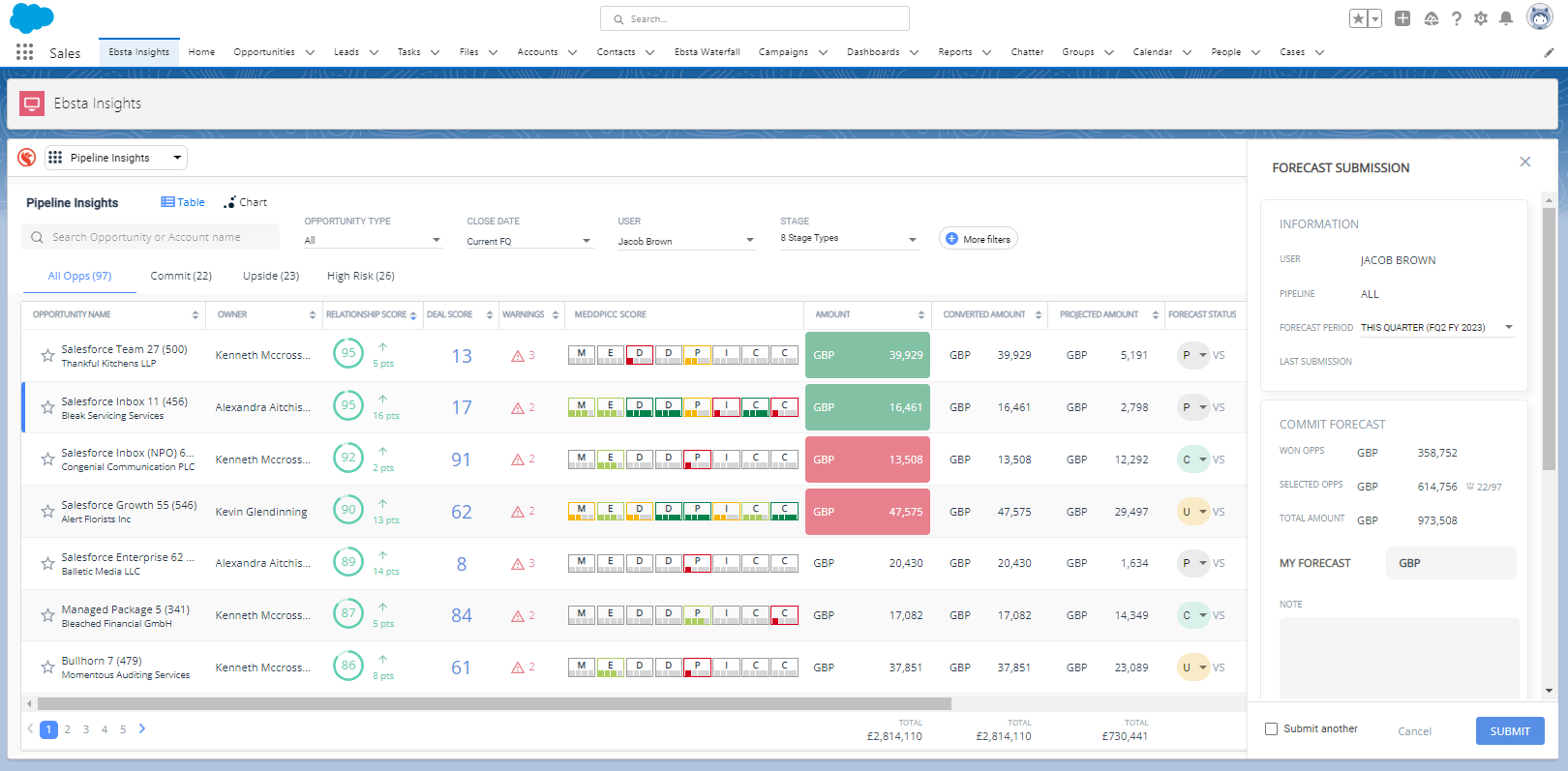
Task: Click the global actions plus icon
Action: [x=1402, y=18]
